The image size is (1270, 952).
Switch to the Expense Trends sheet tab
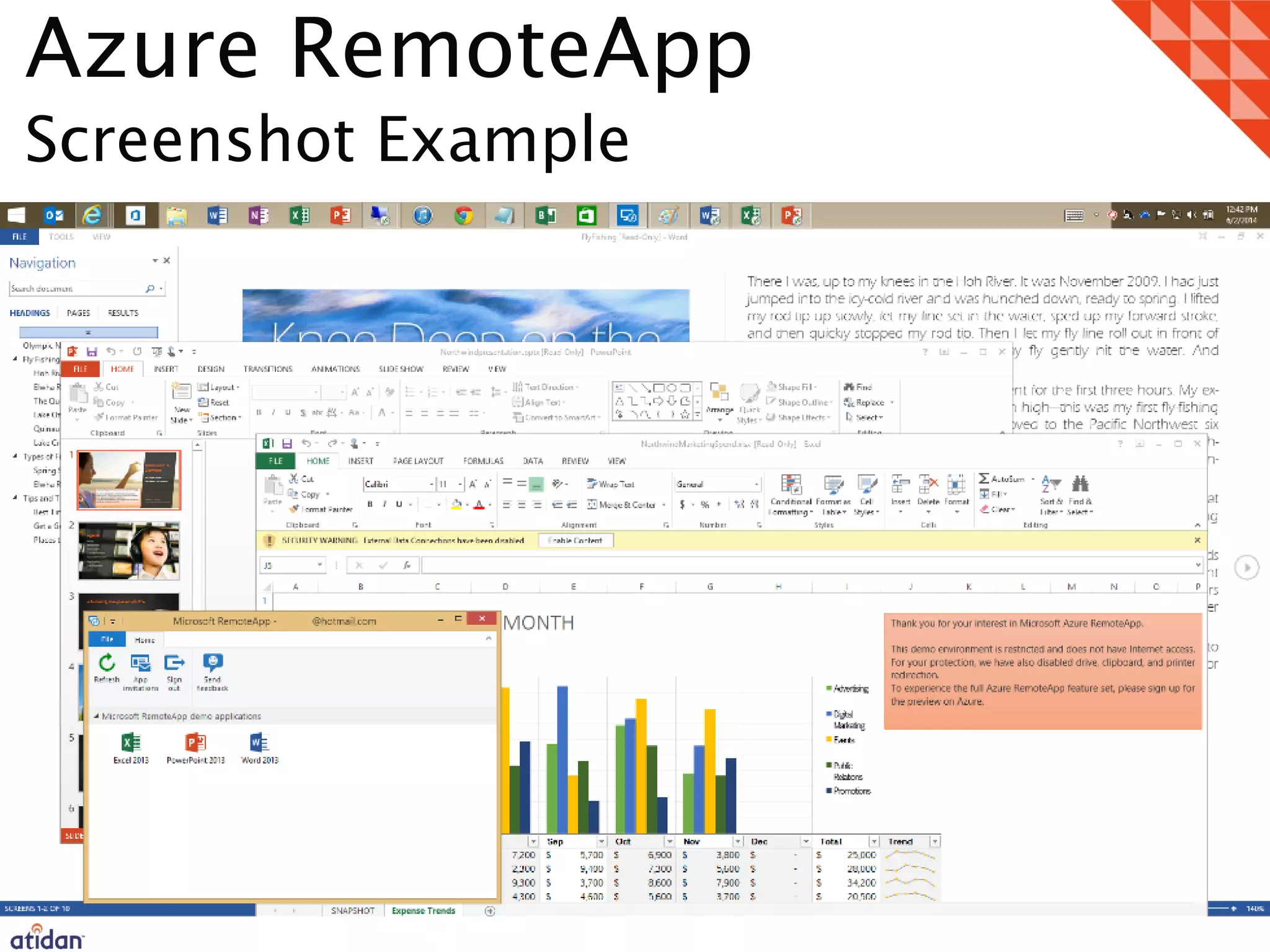(x=424, y=910)
